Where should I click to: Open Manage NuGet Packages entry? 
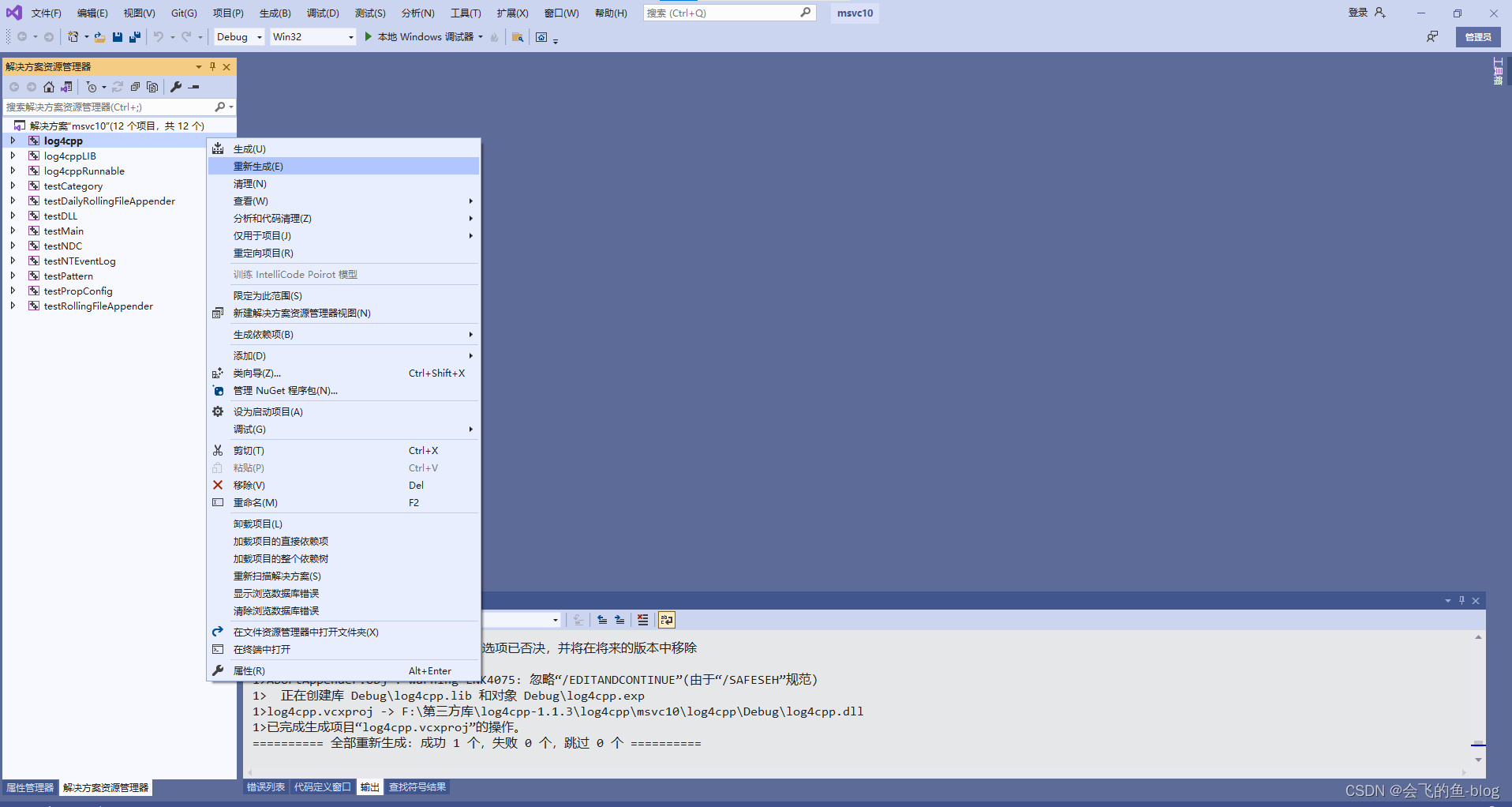coord(343,390)
